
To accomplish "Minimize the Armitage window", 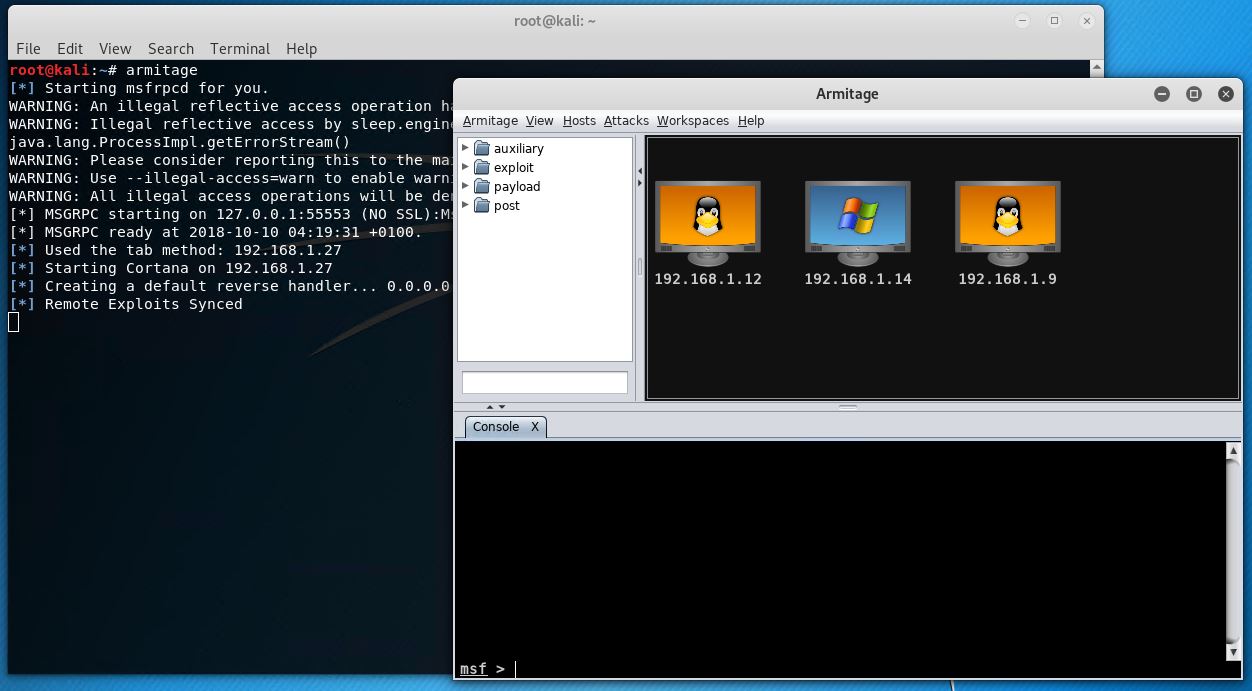I will [x=1161, y=94].
